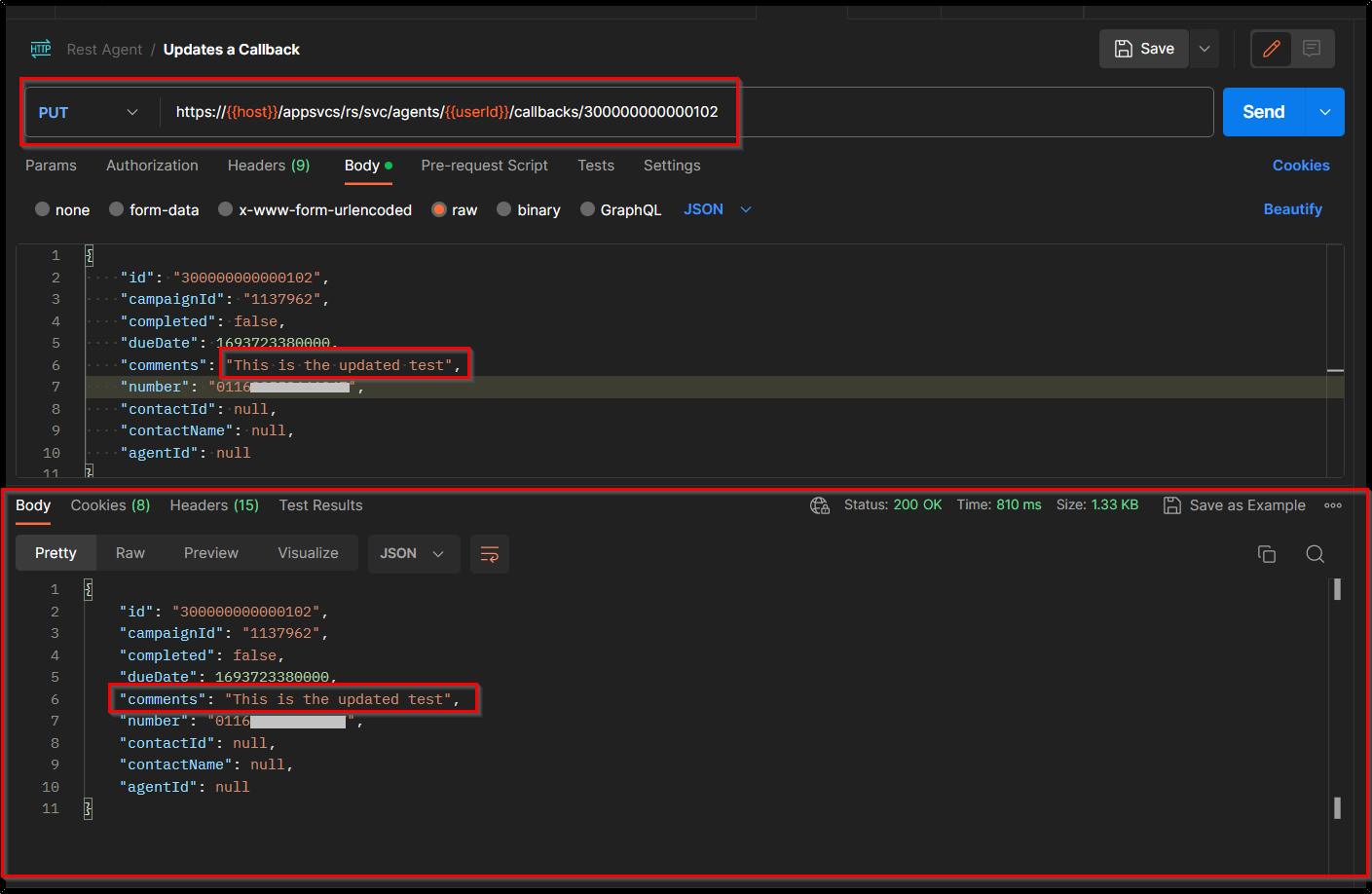Open the Tests tab

click(x=596, y=166)
